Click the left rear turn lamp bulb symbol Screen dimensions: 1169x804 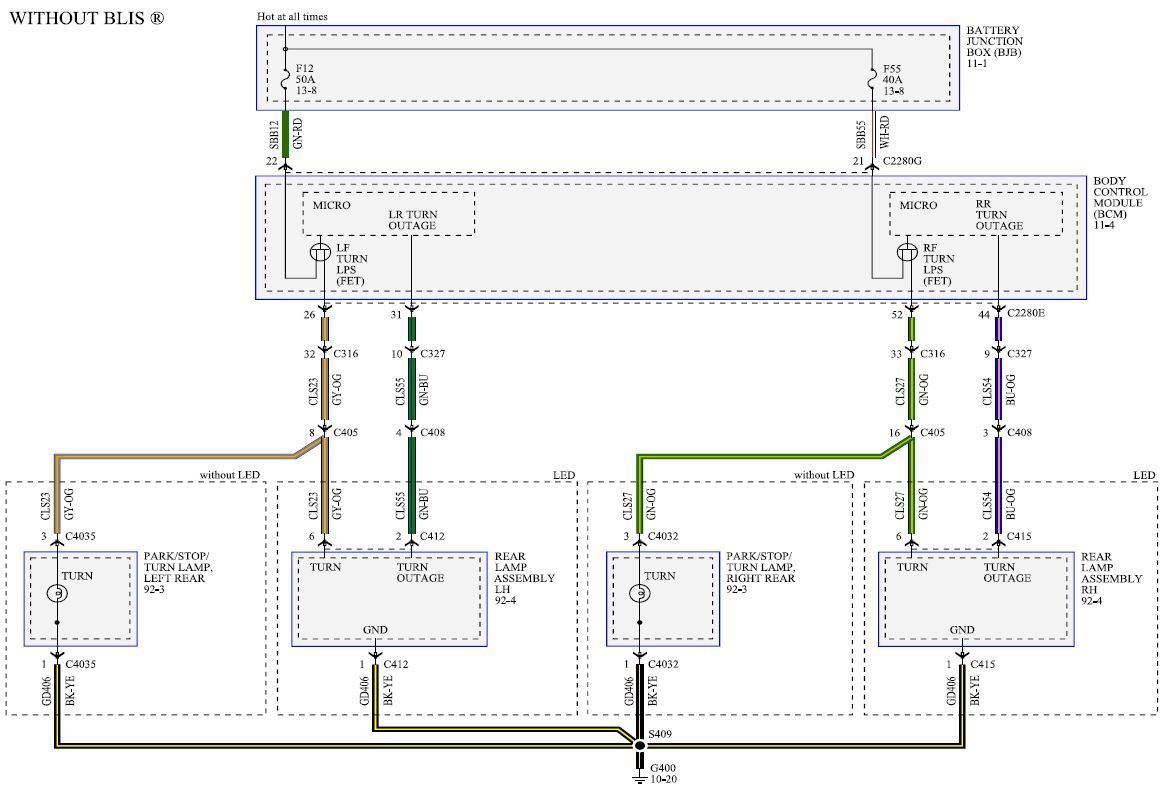tap(58, 594)
